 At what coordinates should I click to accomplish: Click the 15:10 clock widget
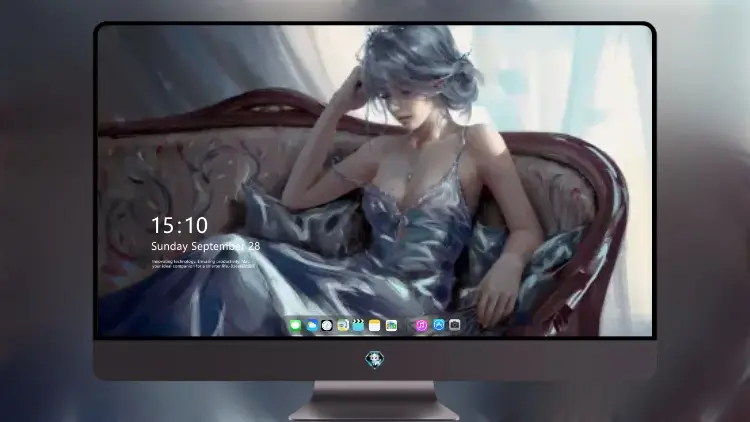click(179, 225)
